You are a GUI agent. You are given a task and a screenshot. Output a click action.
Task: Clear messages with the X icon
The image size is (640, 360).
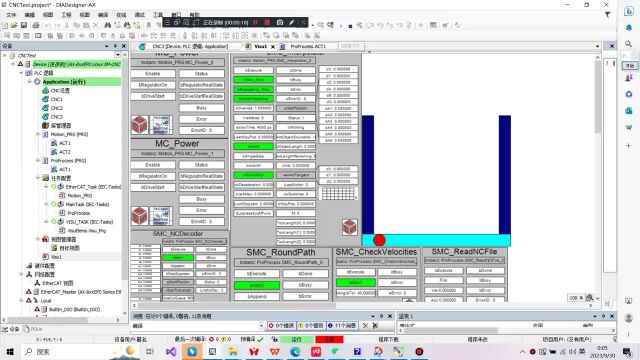365,325
